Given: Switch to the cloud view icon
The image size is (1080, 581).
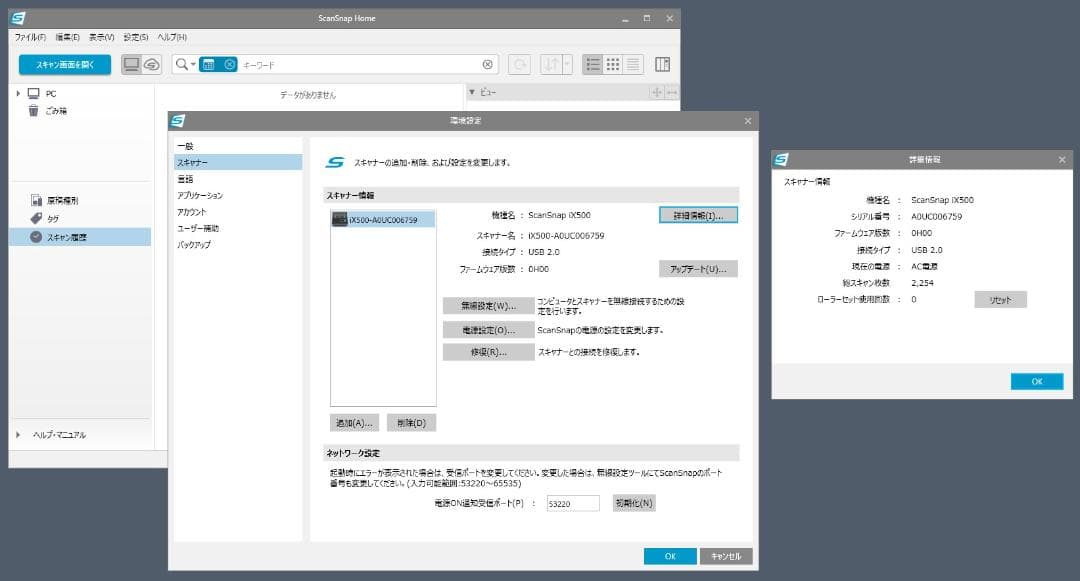Looking at the screenshot, I should [x=151, y=64].
